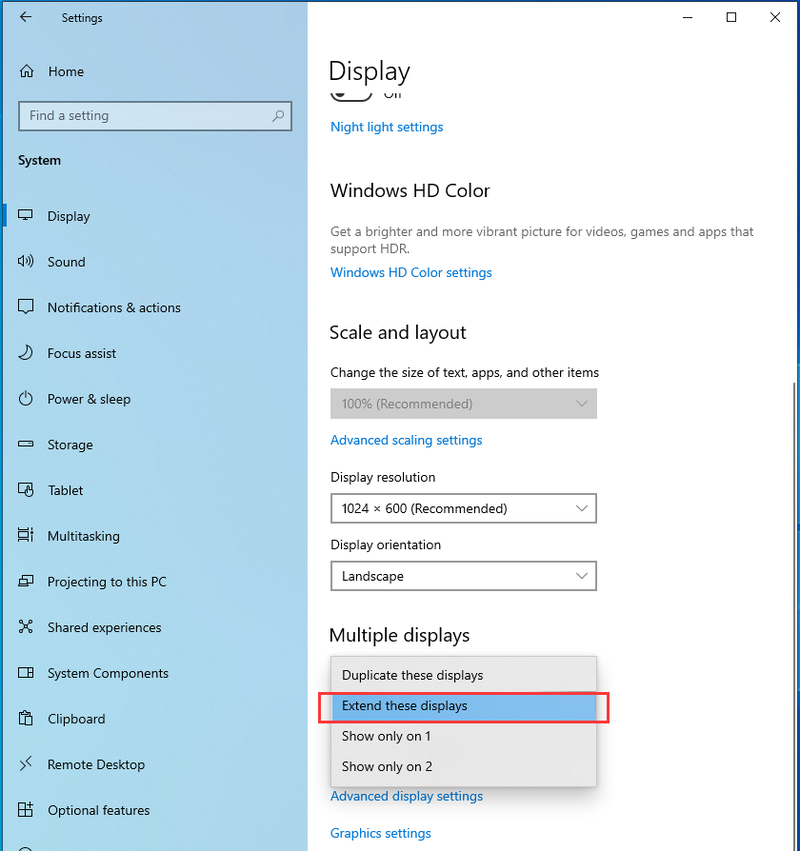Pick Show only on 2

[463, 767]
